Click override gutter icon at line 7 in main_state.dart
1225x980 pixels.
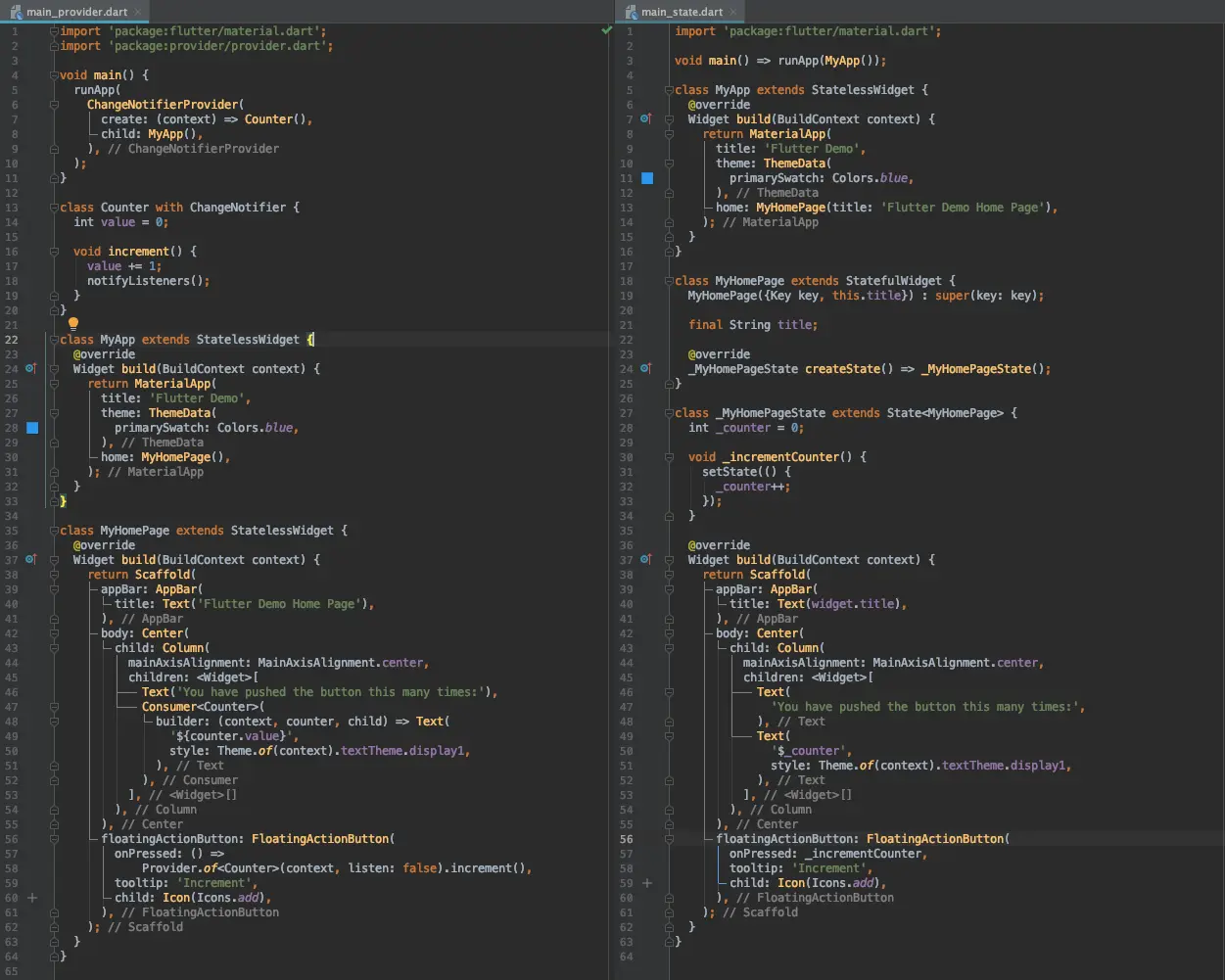pyautogui.click(x=646, y=119)
